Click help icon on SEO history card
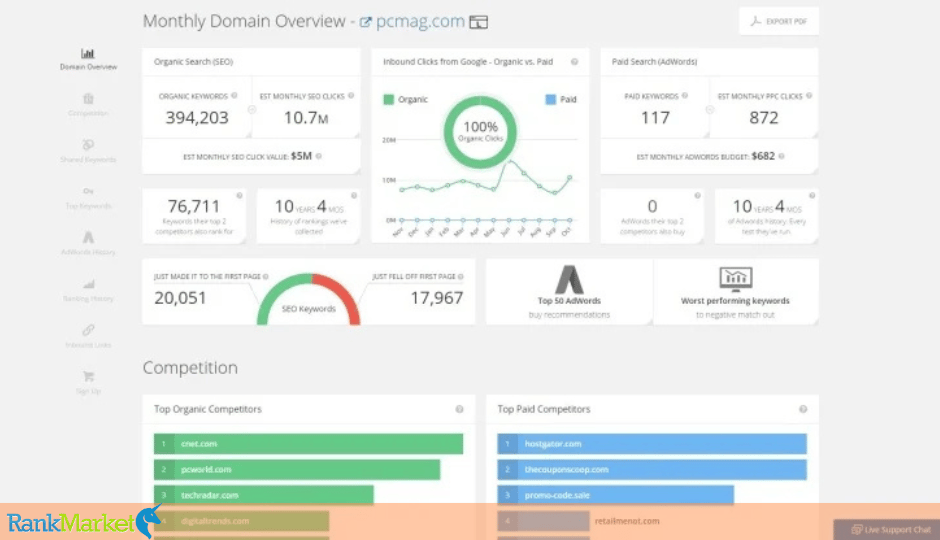The height and width of the screenshot is (540, 940). (354, 196)
